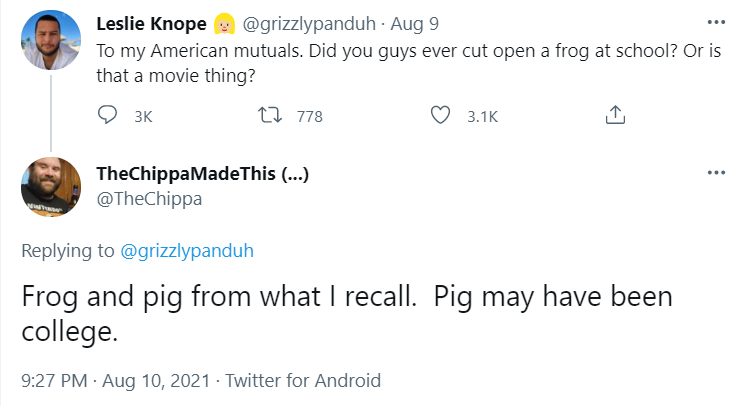Like the frog question tweet
Image resolution: width=736 pixels, height=406 pixels.
(440, 115)
